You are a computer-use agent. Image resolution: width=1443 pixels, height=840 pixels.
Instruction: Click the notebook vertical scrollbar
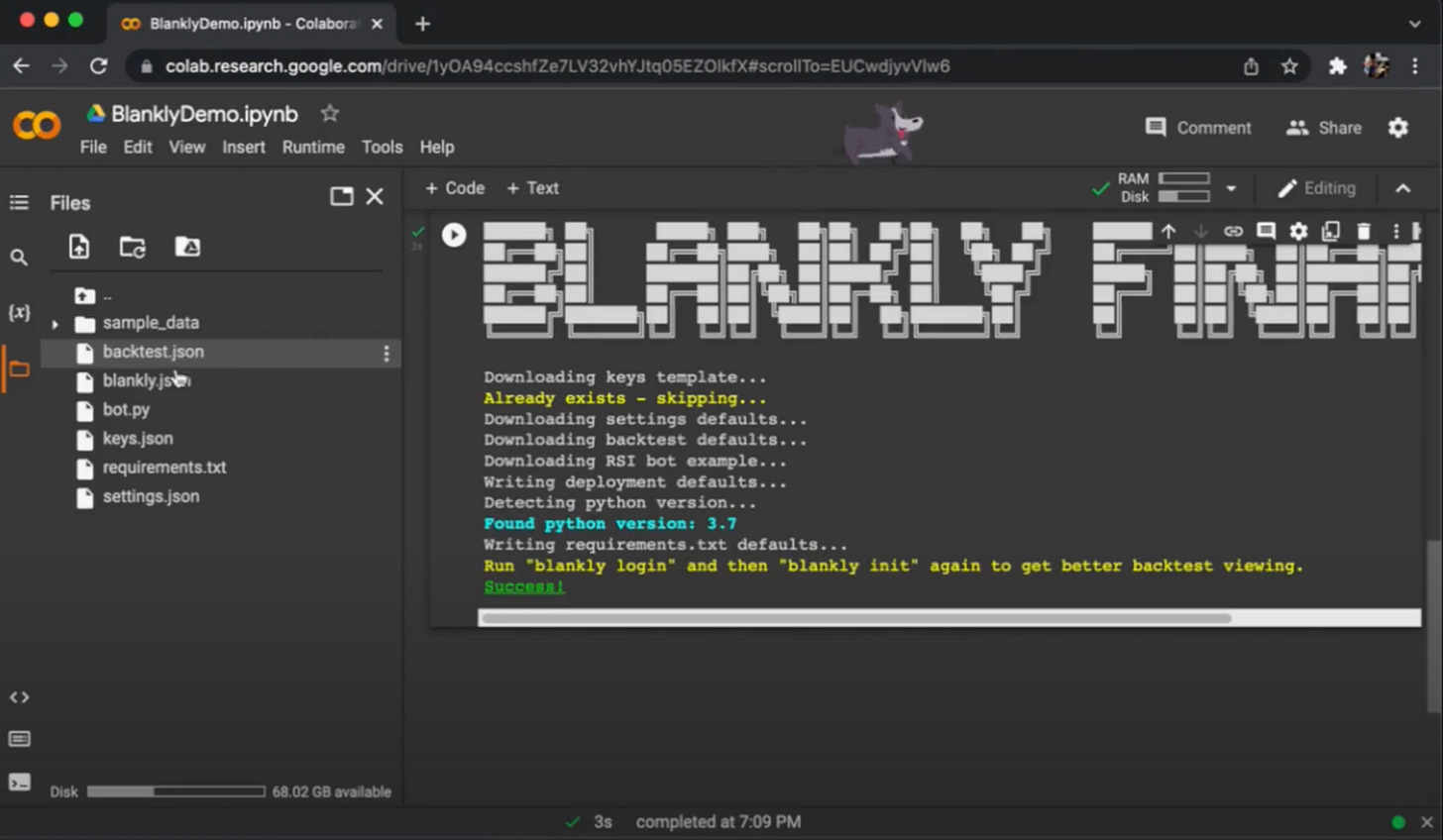[x=1434, y=626]
